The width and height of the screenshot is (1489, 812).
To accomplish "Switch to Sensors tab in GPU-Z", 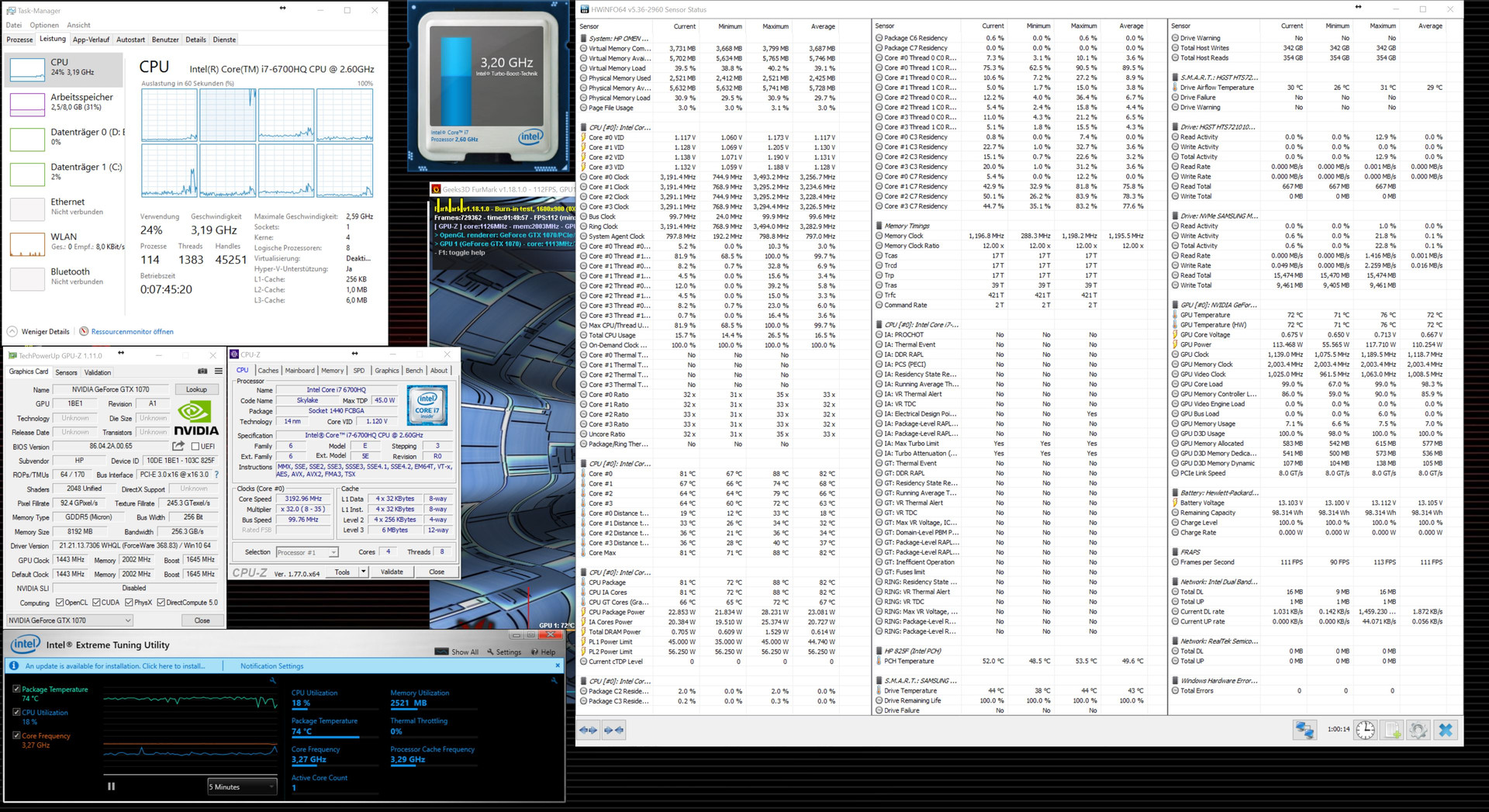I will coord(66,372).
